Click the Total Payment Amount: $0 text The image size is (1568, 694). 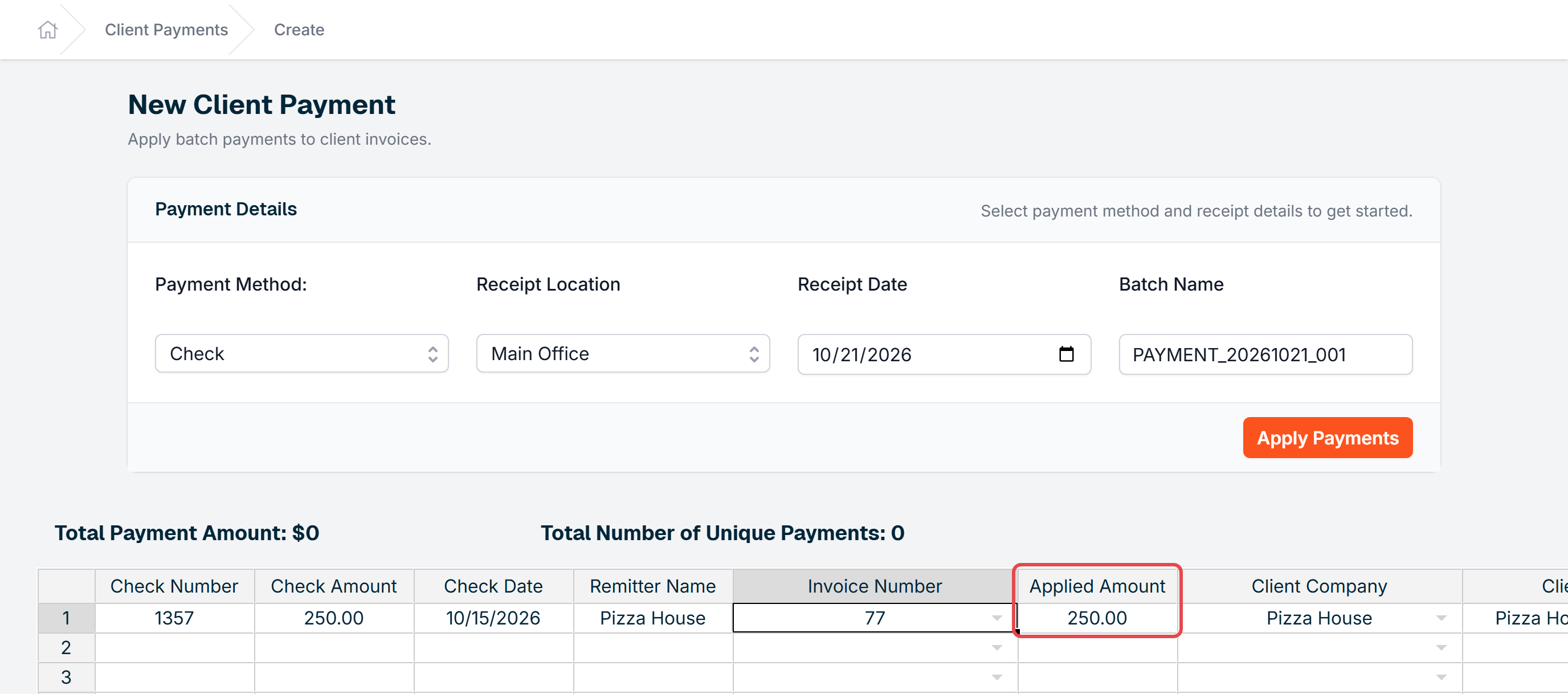click(187, 533)
